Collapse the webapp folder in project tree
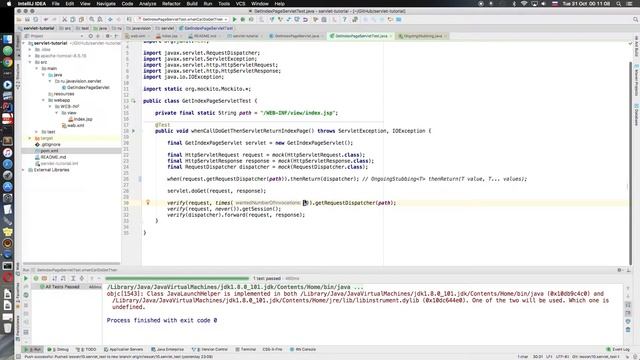The height and width of the screenshot is (360, 640). [43, 100]
